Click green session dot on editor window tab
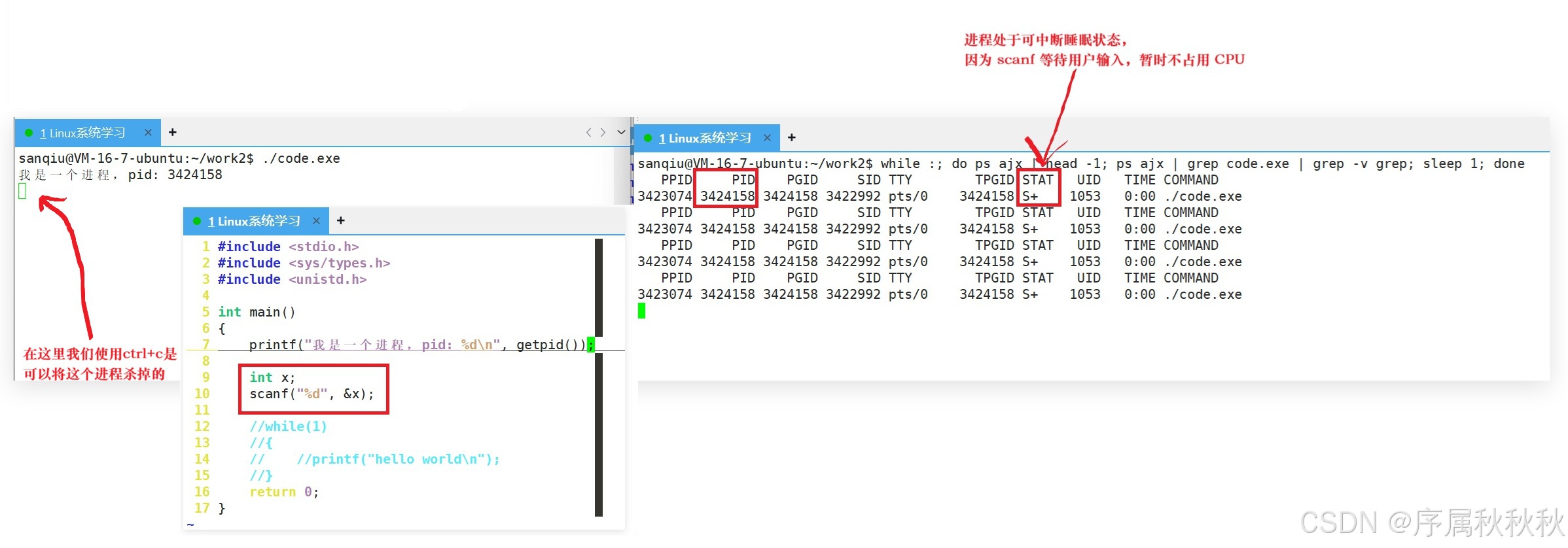 click(197, 221)
